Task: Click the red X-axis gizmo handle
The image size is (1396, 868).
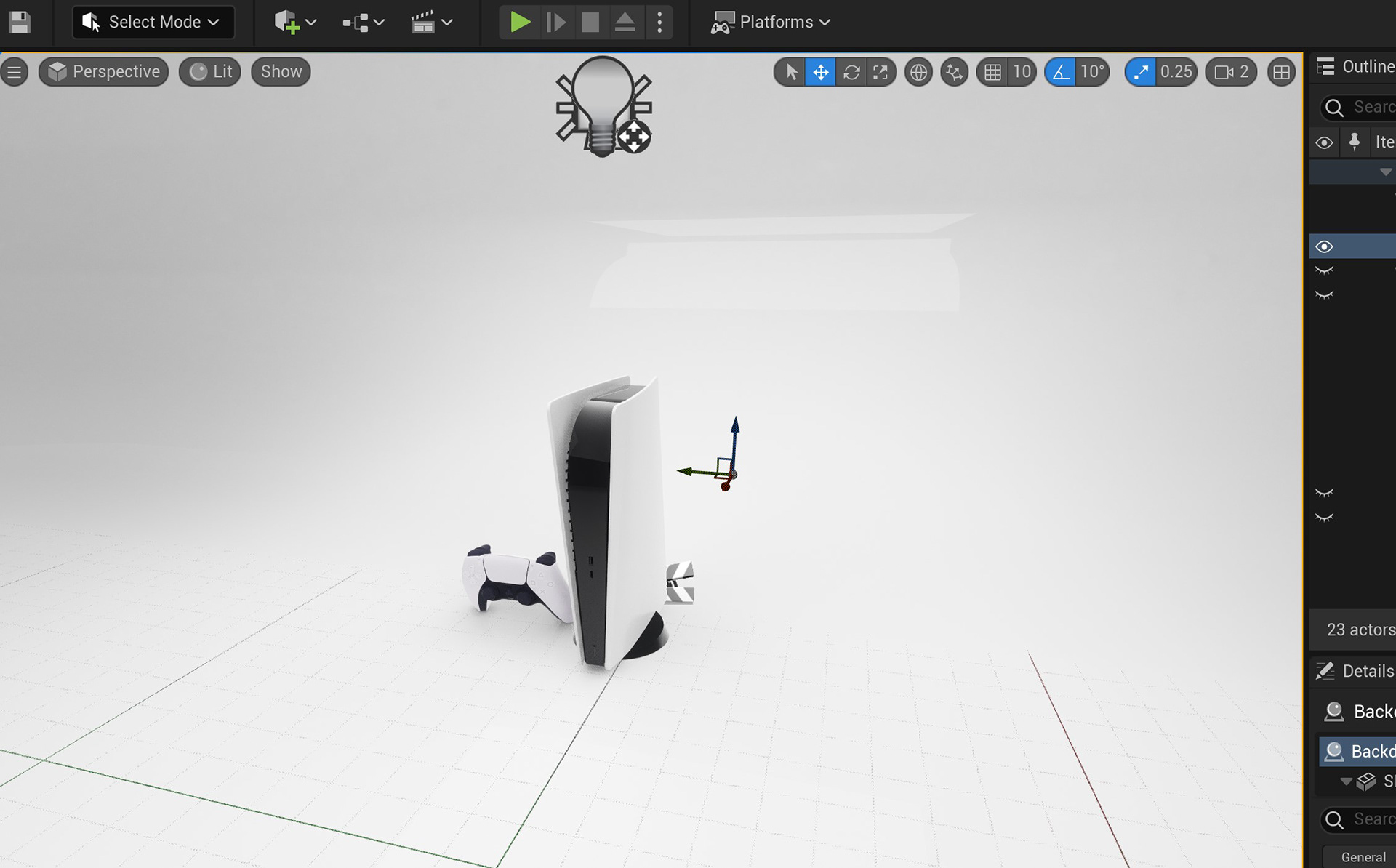Action: [725, 486]
